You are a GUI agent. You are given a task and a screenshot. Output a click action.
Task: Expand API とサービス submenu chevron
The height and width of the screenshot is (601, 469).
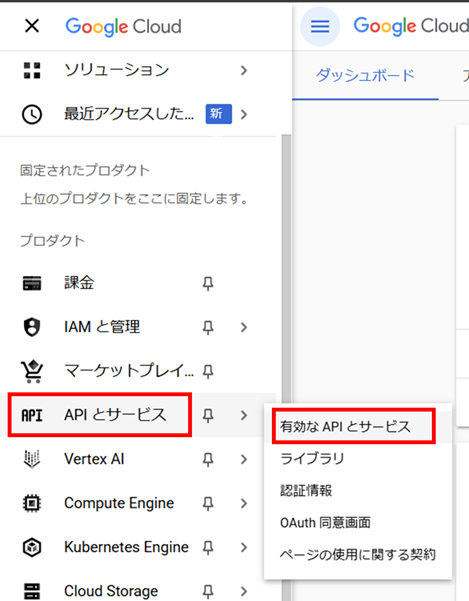click(x=244, y=415)
